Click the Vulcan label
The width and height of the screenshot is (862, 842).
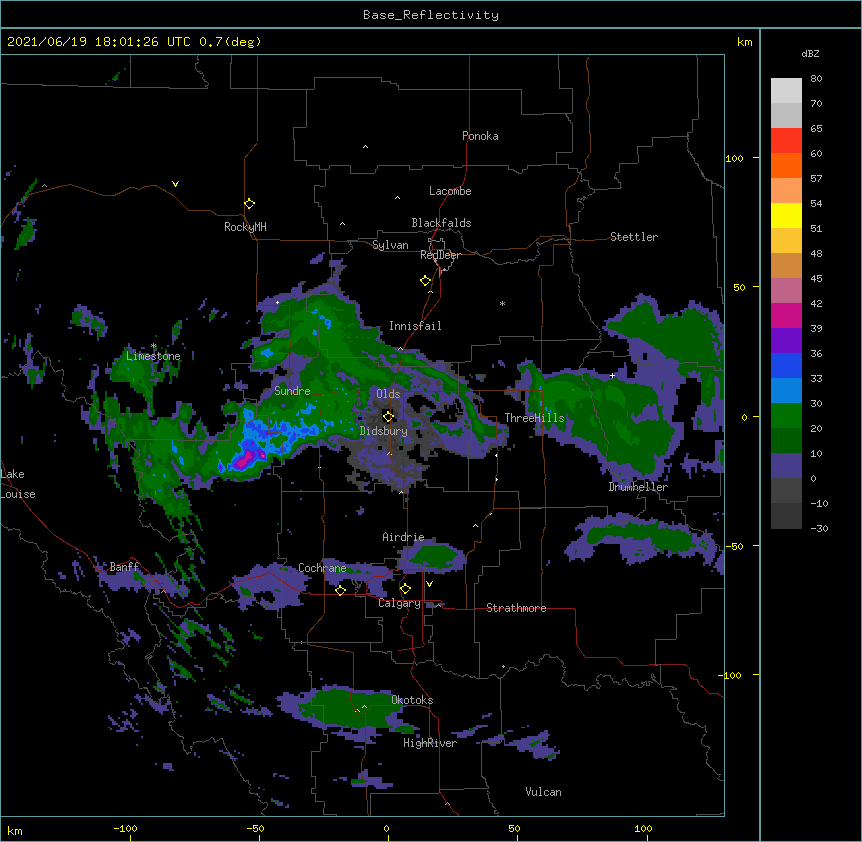[544, 792]
